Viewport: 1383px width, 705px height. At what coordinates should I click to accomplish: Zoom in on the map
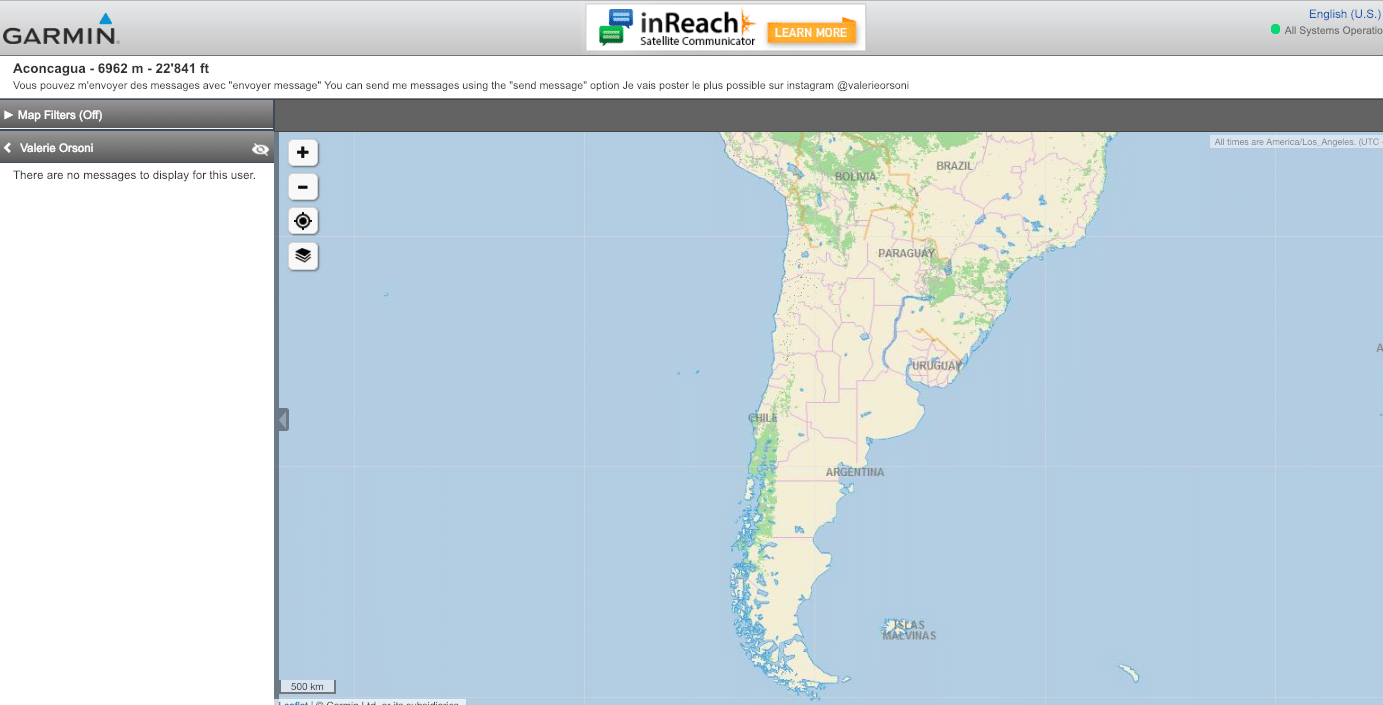tap(303, 153)
